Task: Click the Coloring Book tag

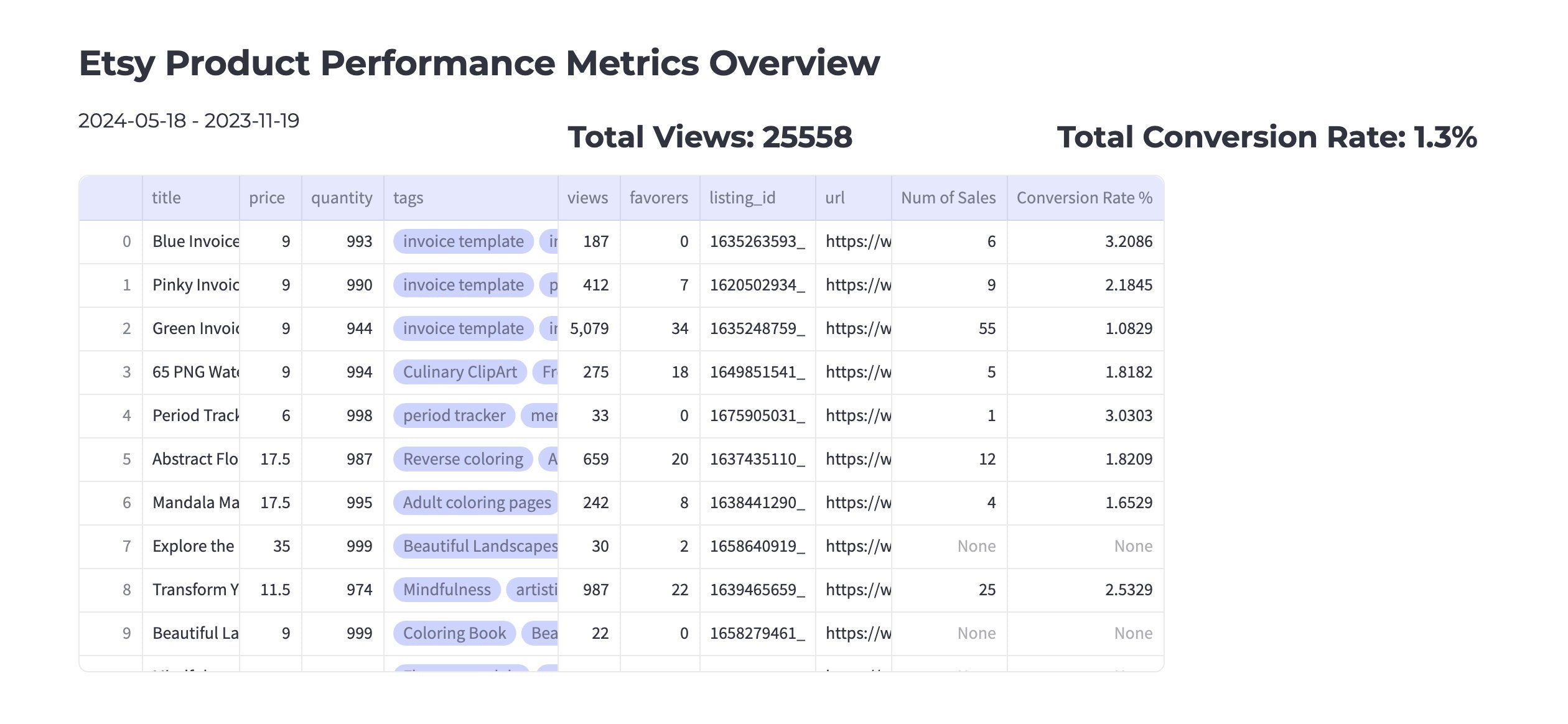Action: 454,633
